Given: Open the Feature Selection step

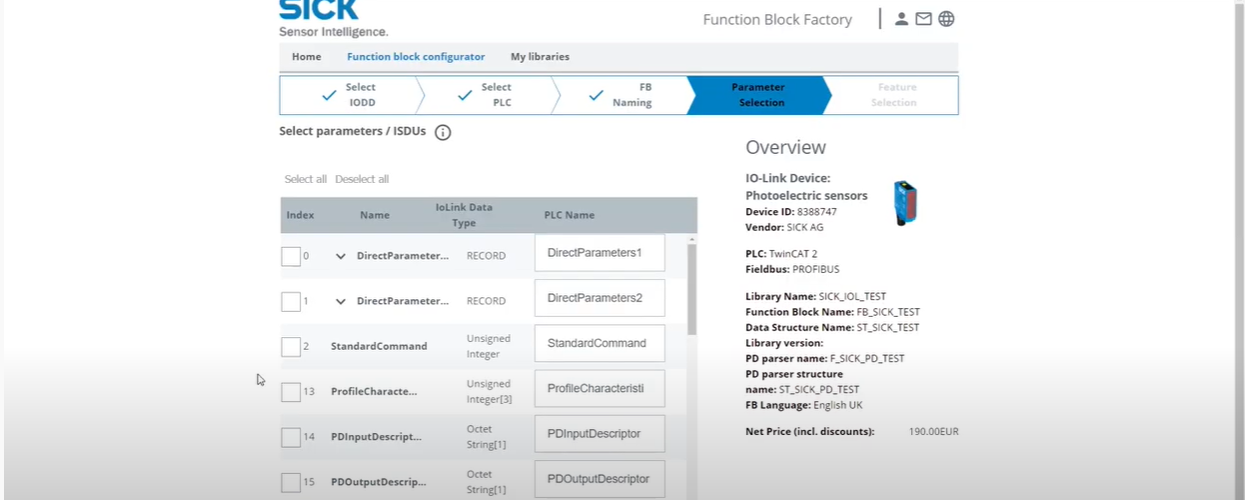Looking at the screenshot, I should click(893, 95).
